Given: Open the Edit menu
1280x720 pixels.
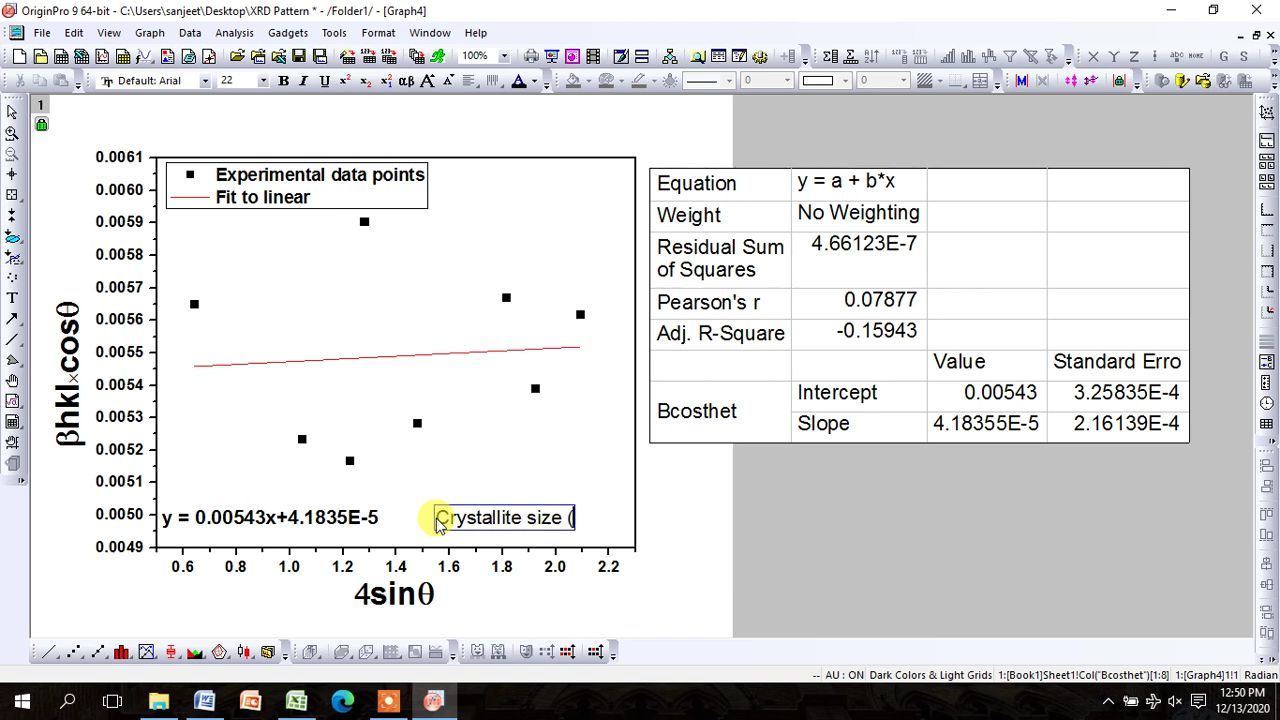Looking at the screenshot, I should pyautogui.click(x=74, y=33).
